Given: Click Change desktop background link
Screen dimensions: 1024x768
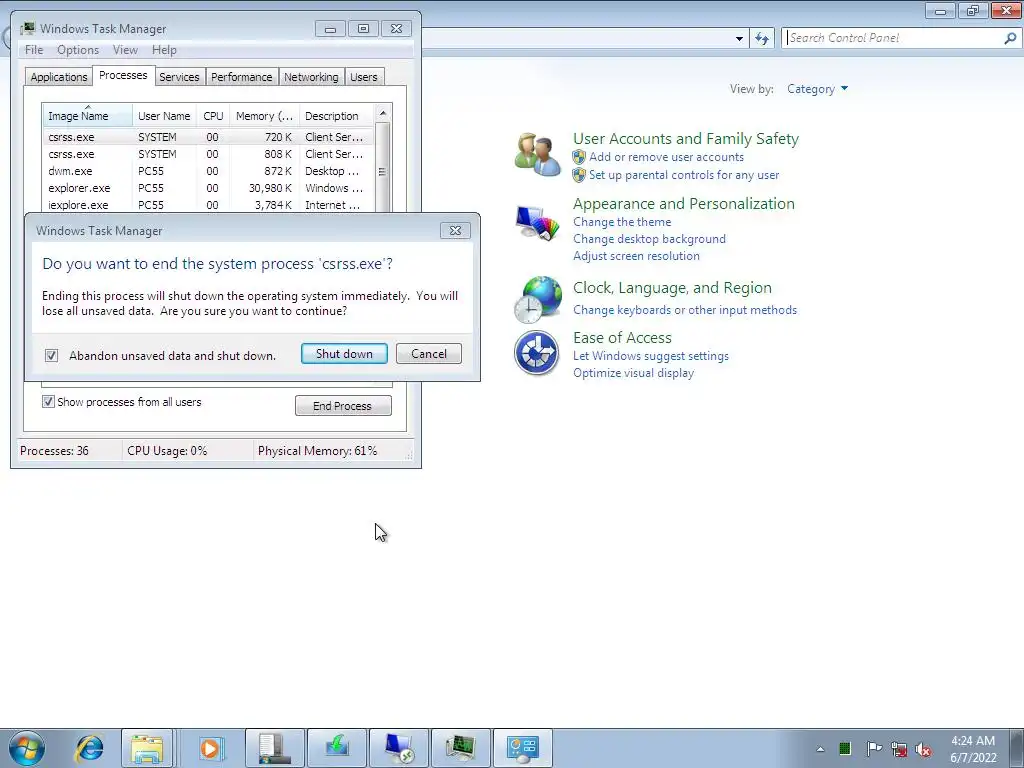Looking at the screenshot, I should pyautogui.click(x=649, y=239).
